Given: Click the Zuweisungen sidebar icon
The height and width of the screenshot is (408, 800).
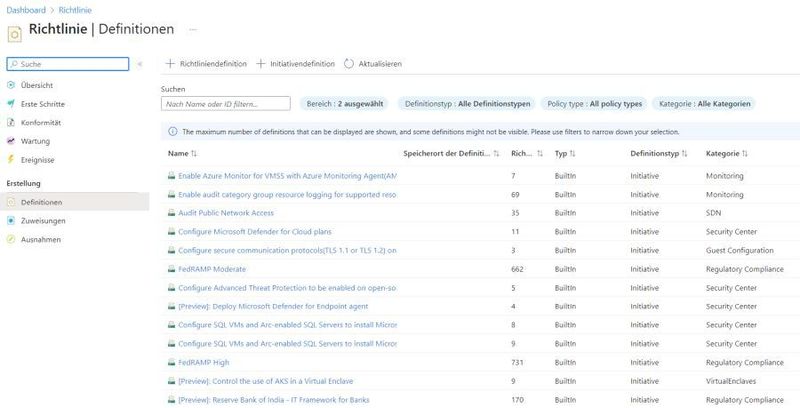Looking at the screenshot, I should tap(11, 221).
